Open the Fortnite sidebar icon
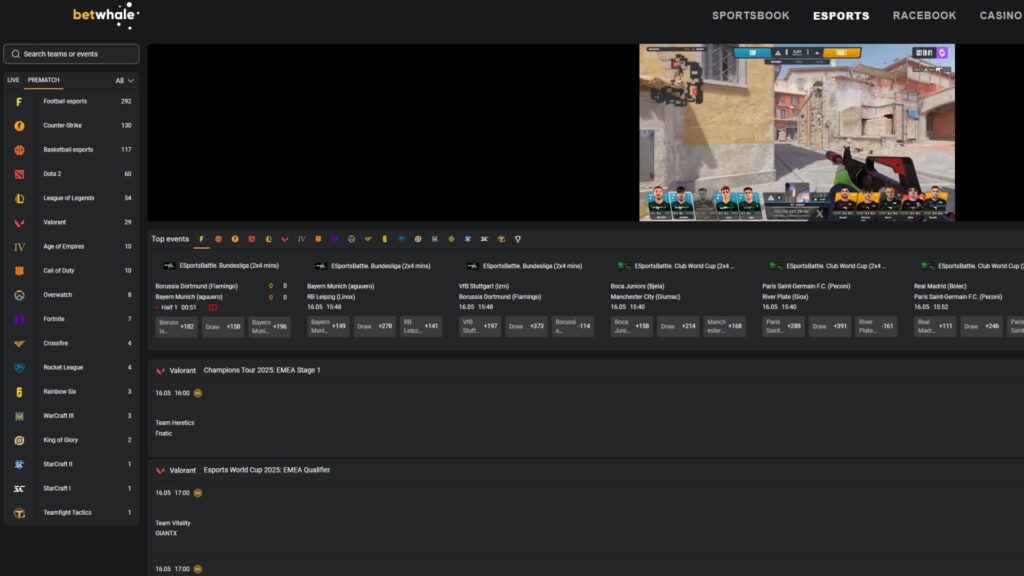The image size is (1024, 576). coord(19,319)
